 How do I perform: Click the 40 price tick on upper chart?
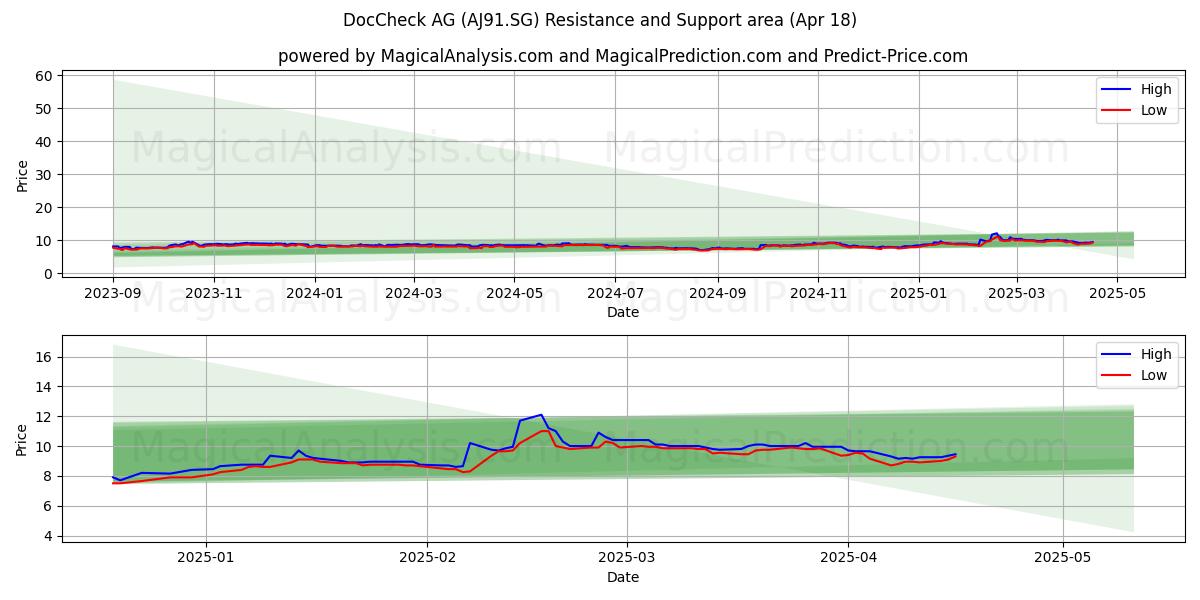click(x=44, y=142)
